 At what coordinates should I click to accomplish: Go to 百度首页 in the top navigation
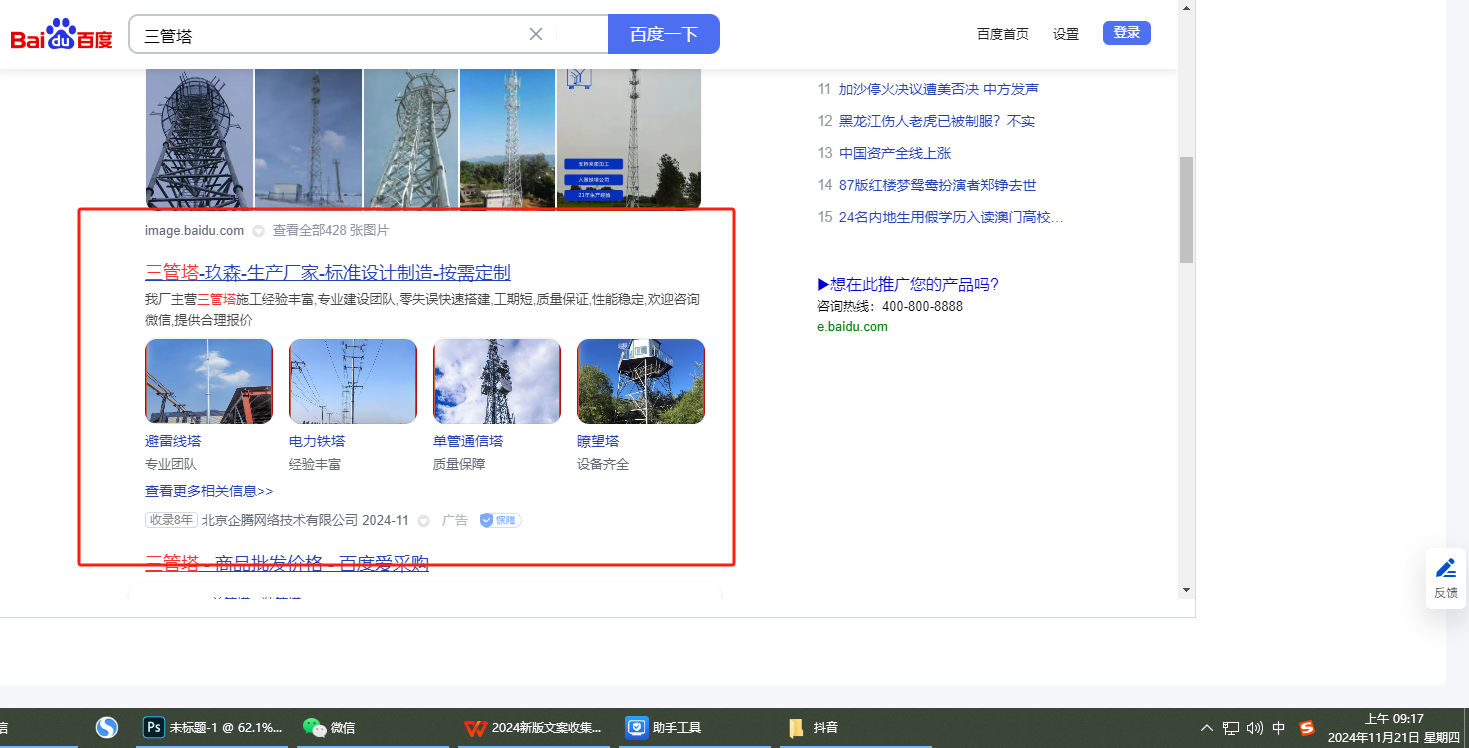tap(1002, 34)
